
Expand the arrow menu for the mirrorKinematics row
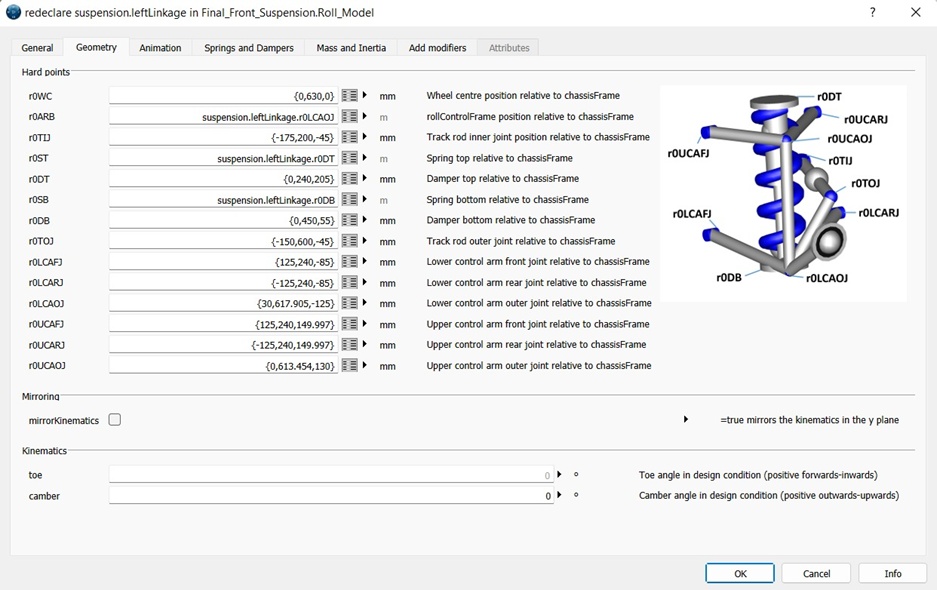[x=686, y=420]
